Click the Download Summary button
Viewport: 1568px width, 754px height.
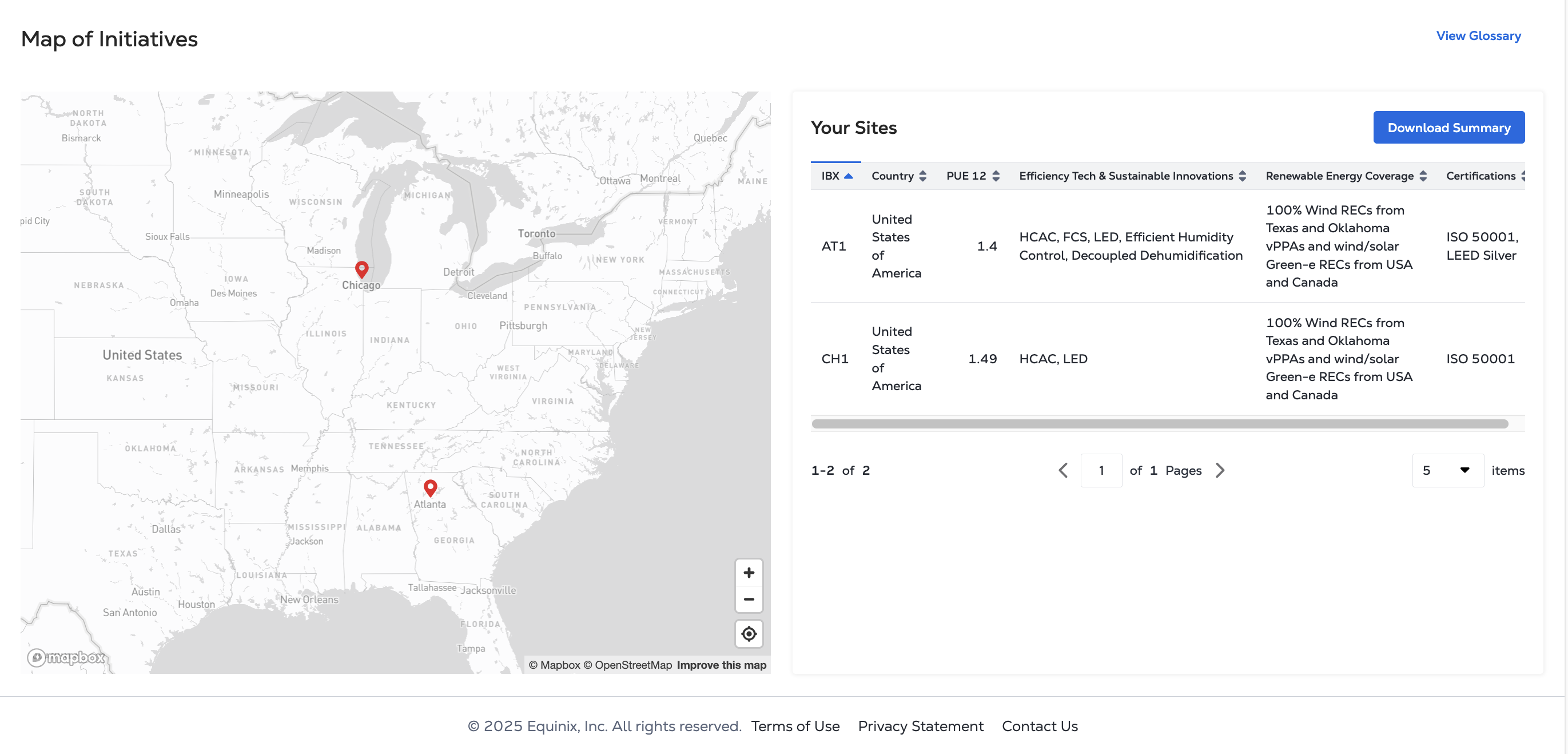pyautogui.click(x=1448, y=128)
